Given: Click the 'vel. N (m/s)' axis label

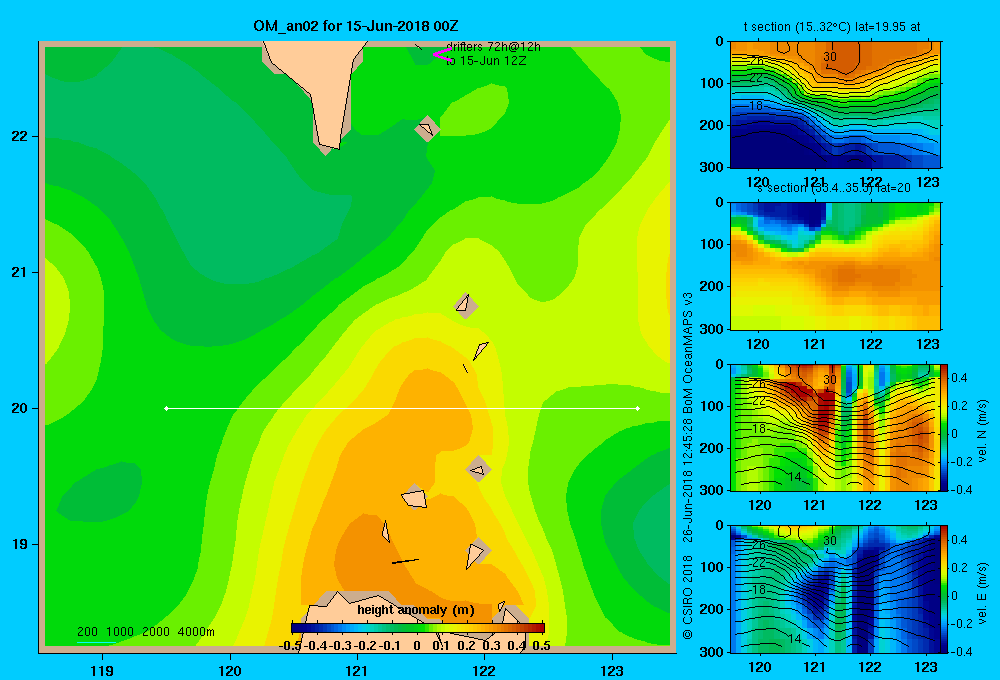Looking at the screenshot, I should (x=983, y=431).
